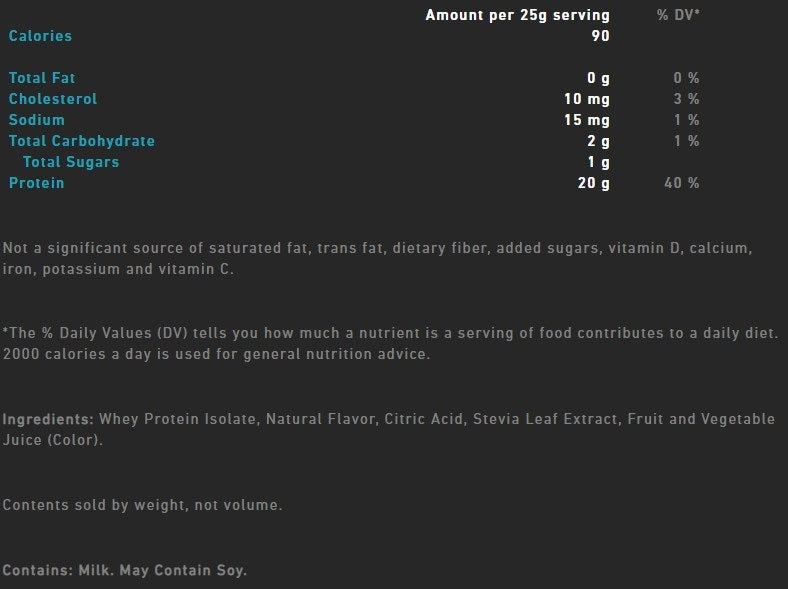Click the Calories label
The width and height of the screenshot is (788, 589).
coord(41,36)
